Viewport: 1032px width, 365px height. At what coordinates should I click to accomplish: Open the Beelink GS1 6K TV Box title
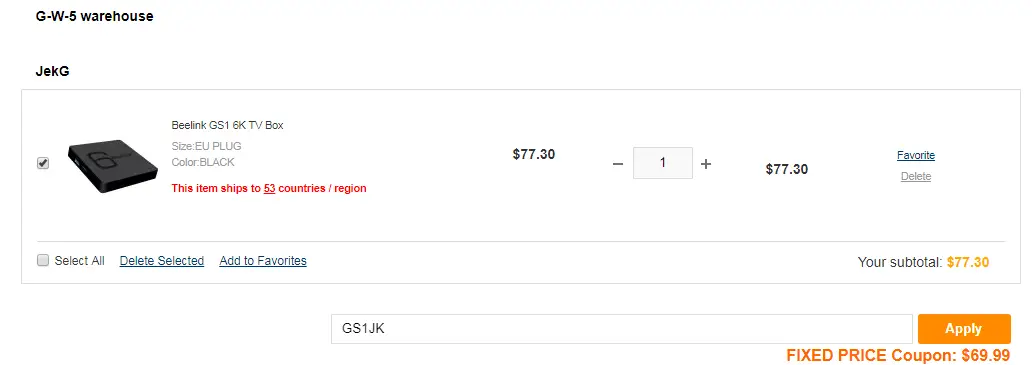[227, 125]
